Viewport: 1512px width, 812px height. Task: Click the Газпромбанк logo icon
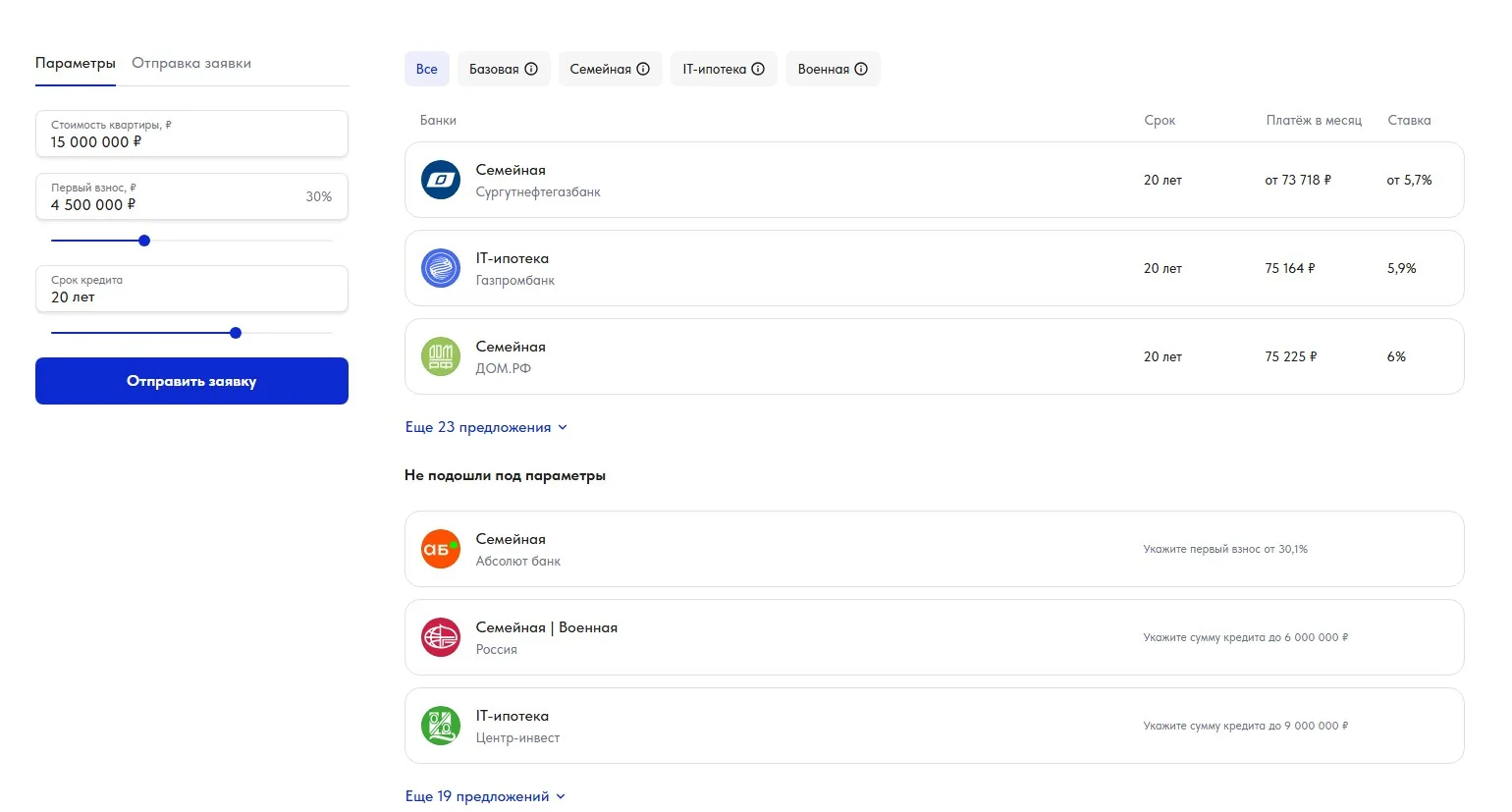(x=441, y=268)
